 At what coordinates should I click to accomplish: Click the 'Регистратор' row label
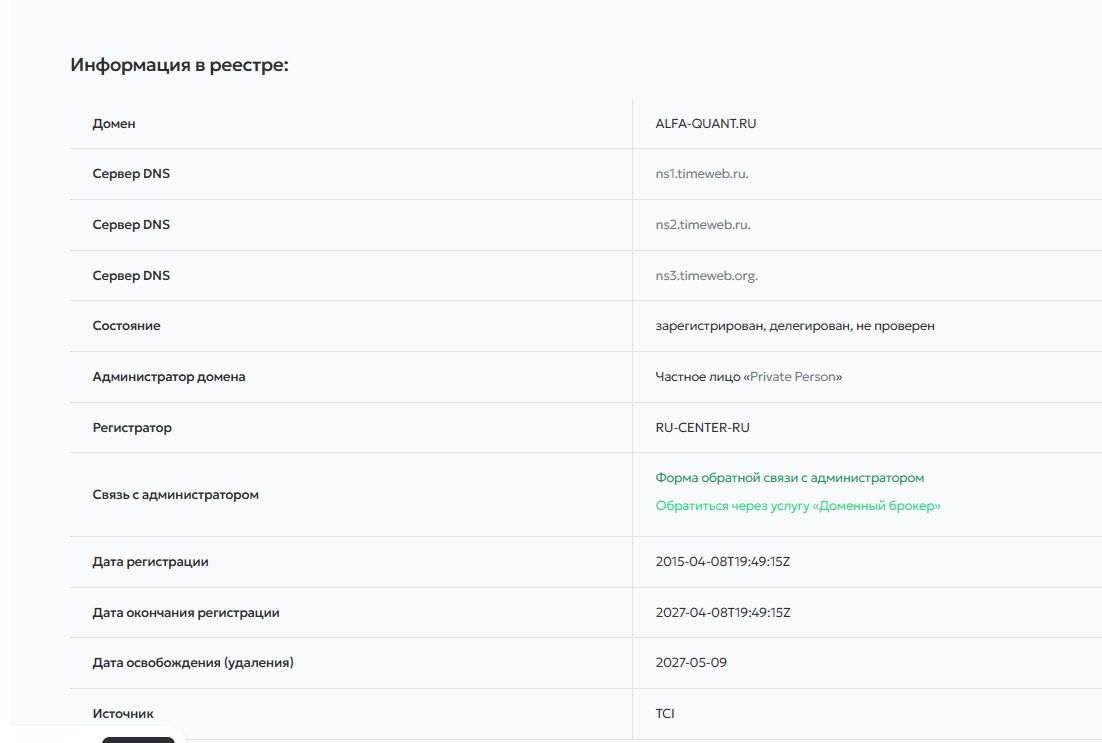[132, 428]
